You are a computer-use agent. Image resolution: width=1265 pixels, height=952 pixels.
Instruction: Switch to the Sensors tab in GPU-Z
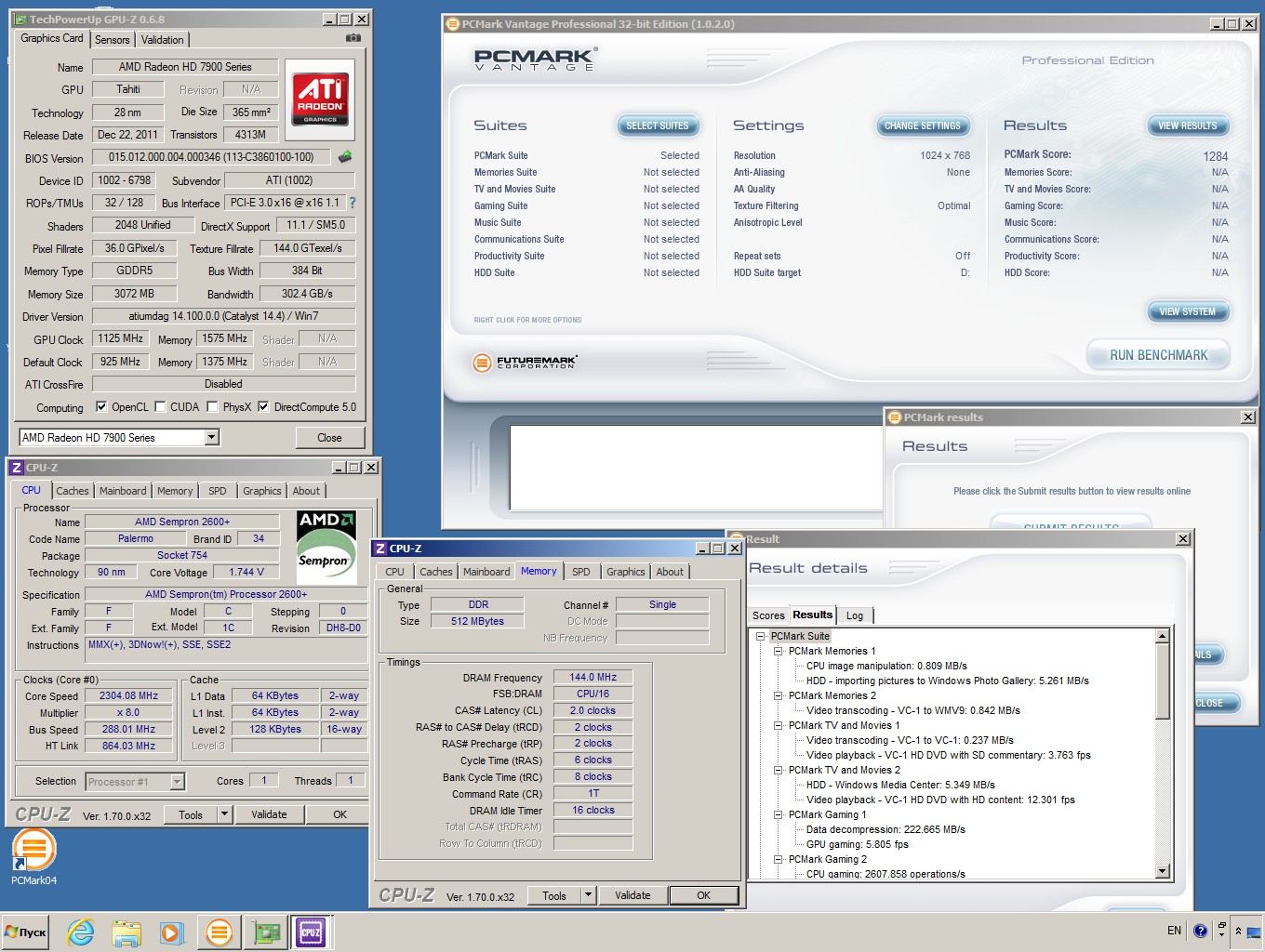(x=112, y=40)
